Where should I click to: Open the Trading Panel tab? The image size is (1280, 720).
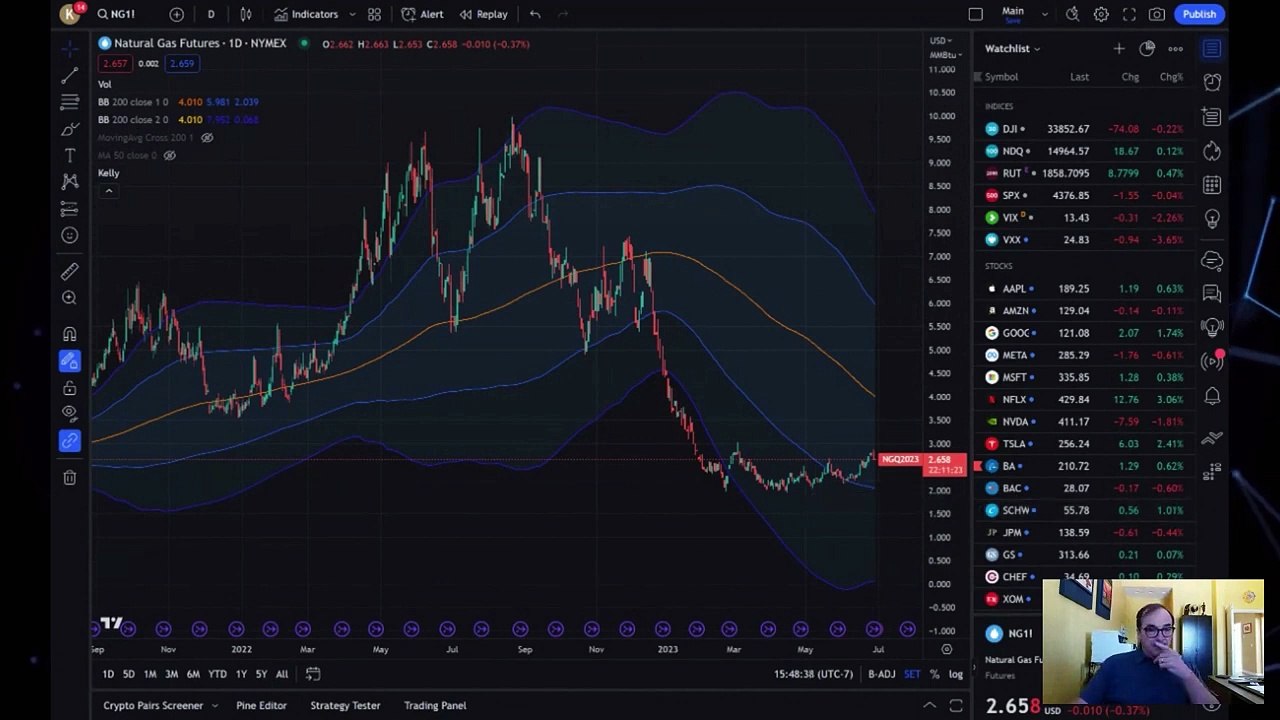point(435,705)
